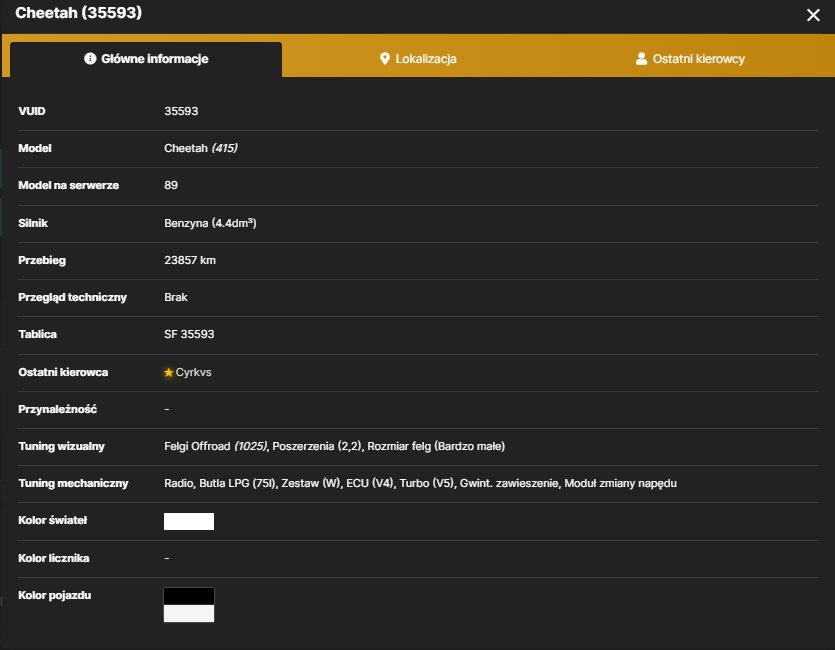Click the Felgi Offroad (1025) tuning text
Viewport: 835px width, 650px height.
point(216,446)
